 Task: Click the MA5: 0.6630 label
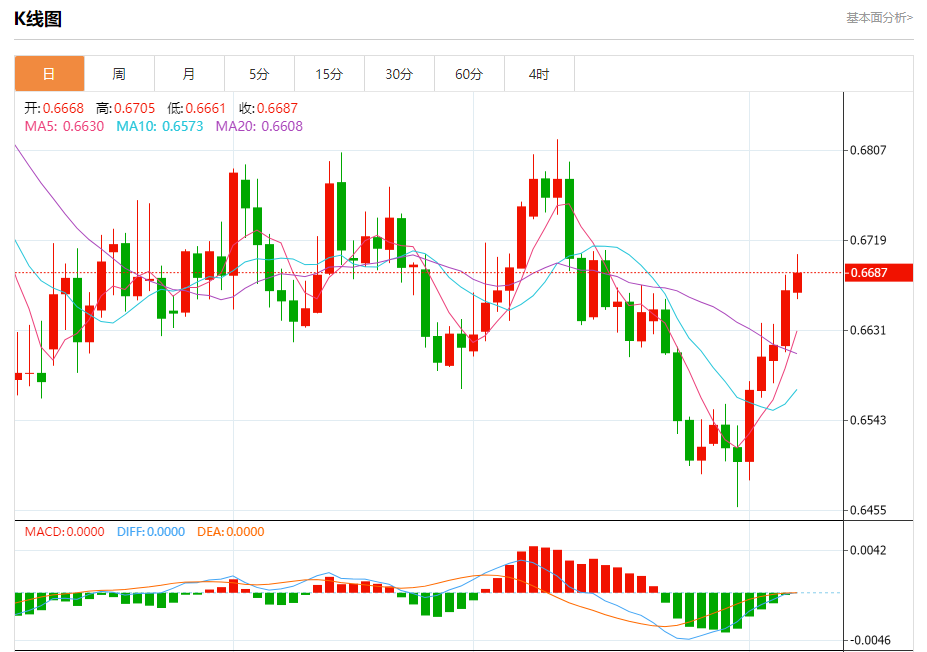[x=64, y=126]
